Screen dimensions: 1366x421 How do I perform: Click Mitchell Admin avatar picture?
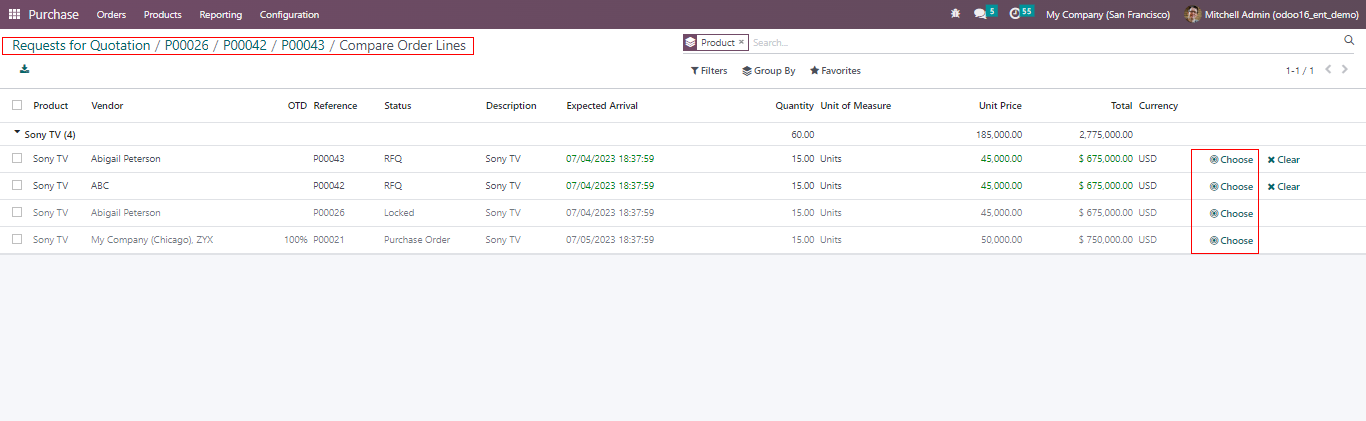click(x=1192, y=14)
